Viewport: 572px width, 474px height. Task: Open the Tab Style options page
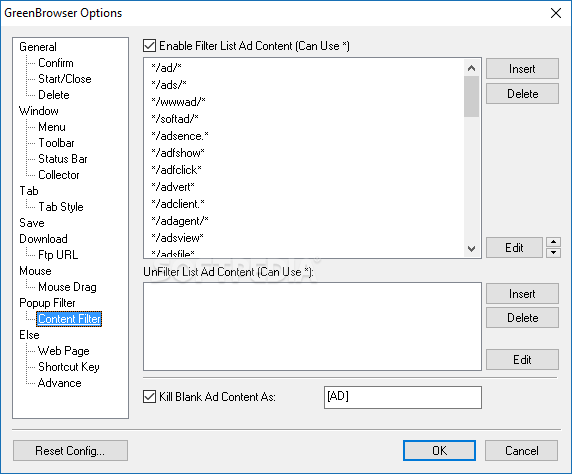pos(61,207)
